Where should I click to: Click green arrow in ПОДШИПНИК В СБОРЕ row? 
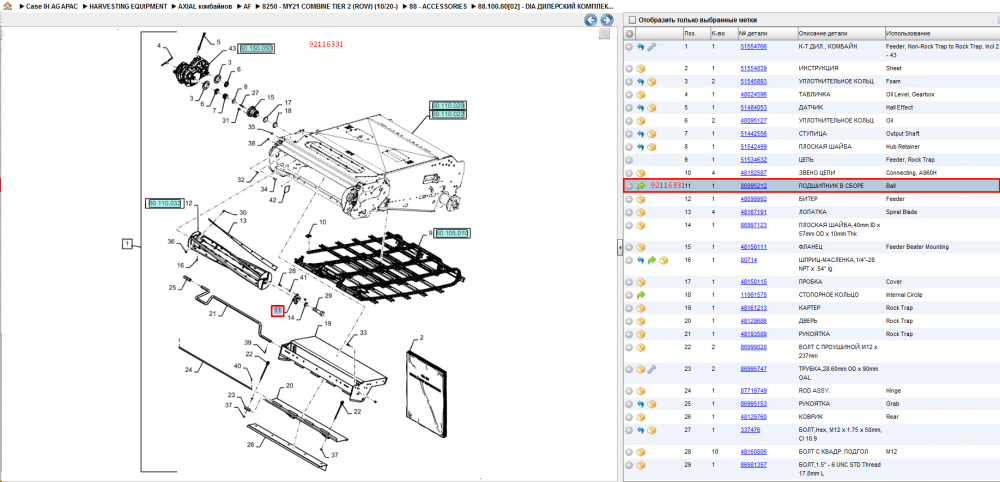click(x=640, y=186)
